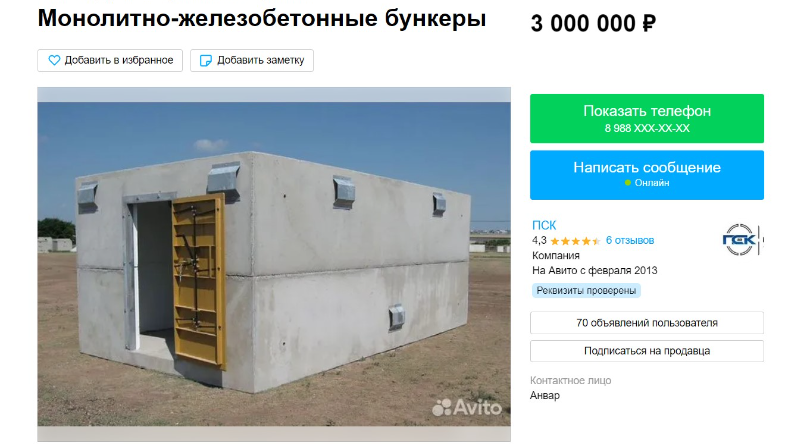Click the listing title Монолитно-железобетонные бункеры
This screenshot has width=790, height=444.
[x=262, y=19]
